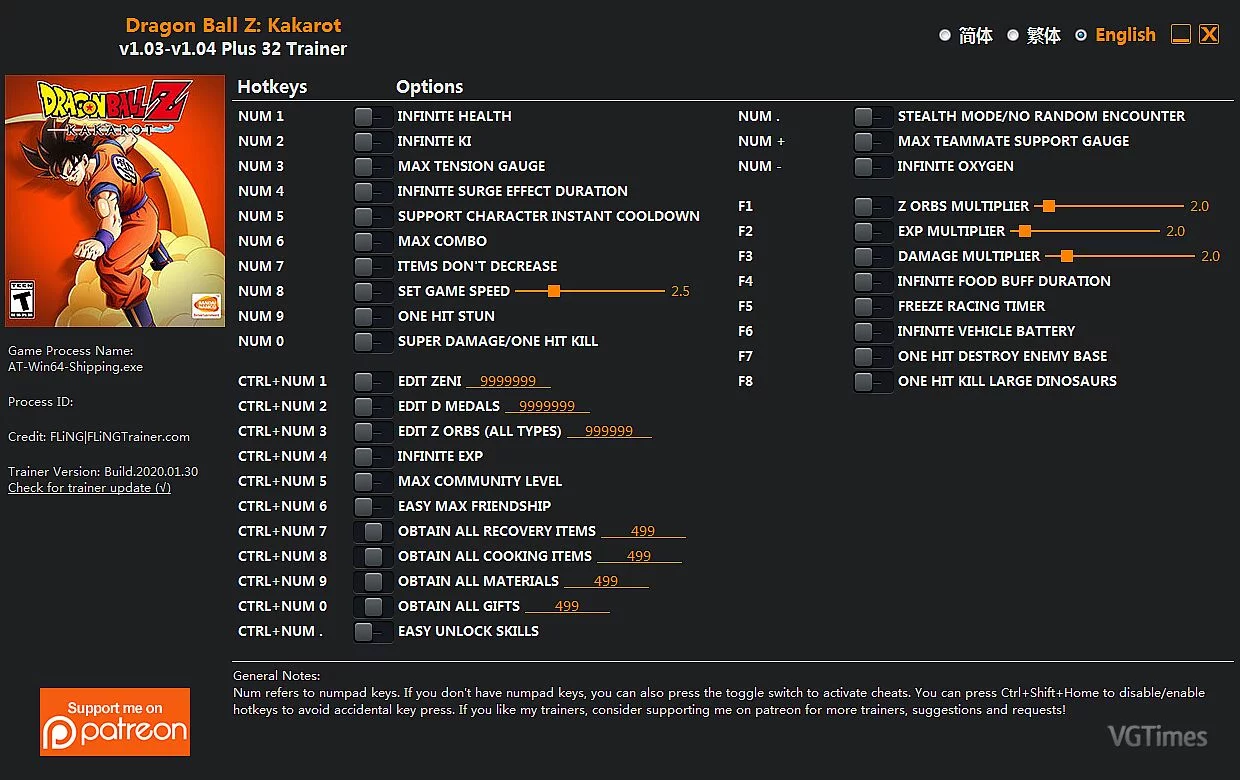Click the Edit Zeni value field
This screenshot has height=780, width=1240.
tap(514, 381)
